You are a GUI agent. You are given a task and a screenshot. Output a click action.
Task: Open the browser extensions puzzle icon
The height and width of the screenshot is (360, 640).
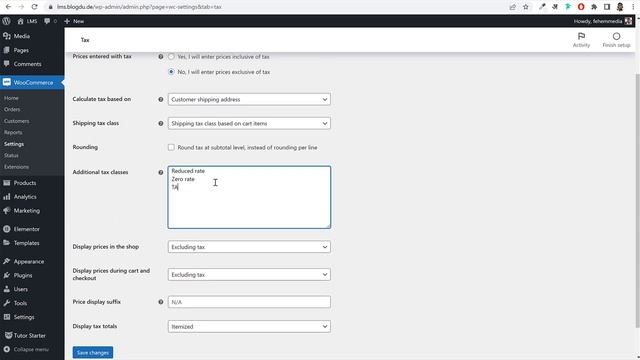[x=594, y=7]
